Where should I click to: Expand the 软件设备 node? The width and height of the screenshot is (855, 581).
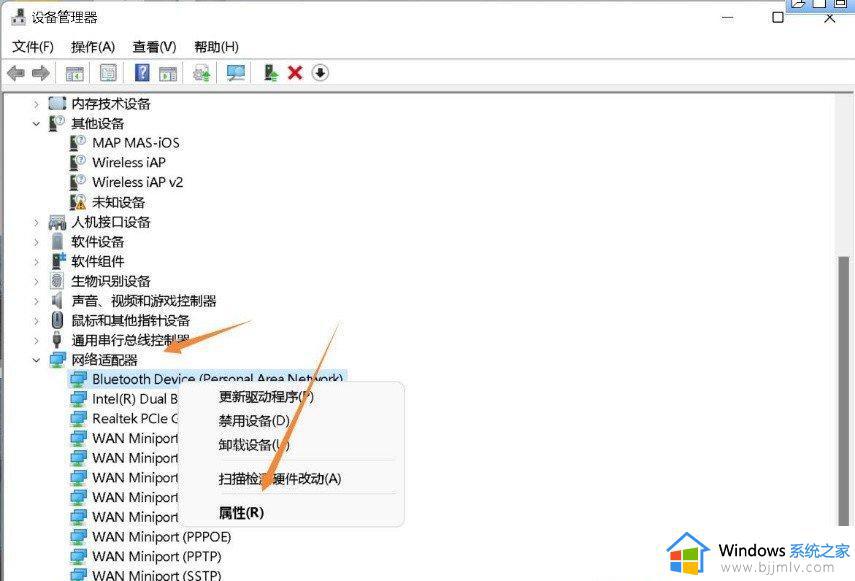36,242
